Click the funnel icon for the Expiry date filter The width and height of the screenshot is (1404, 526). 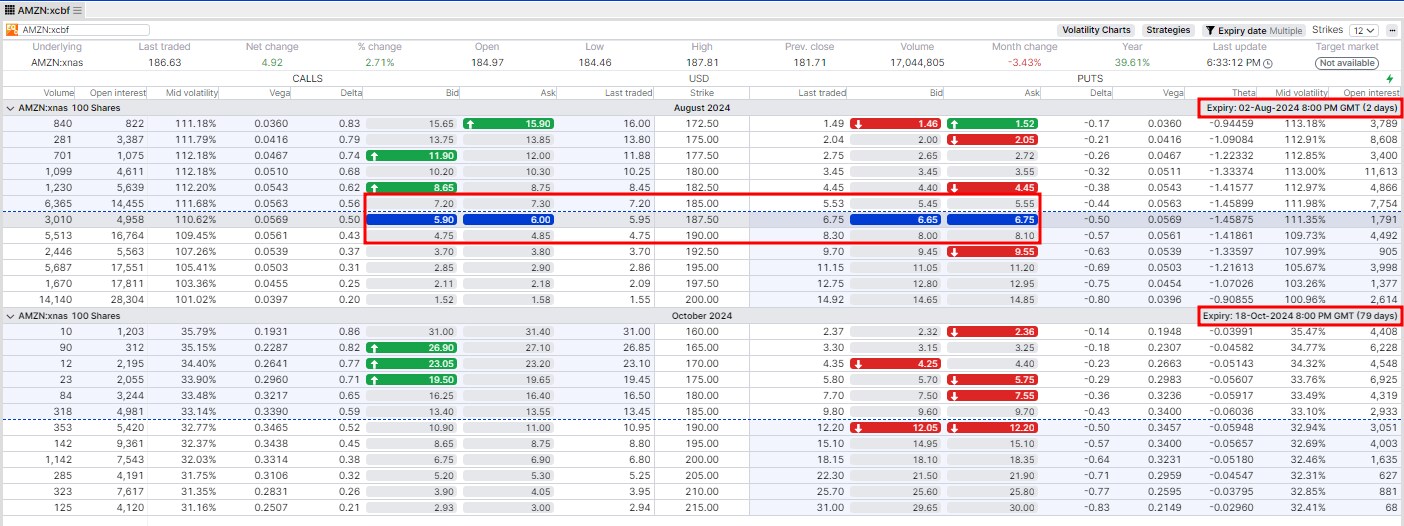pos(1210,31)
